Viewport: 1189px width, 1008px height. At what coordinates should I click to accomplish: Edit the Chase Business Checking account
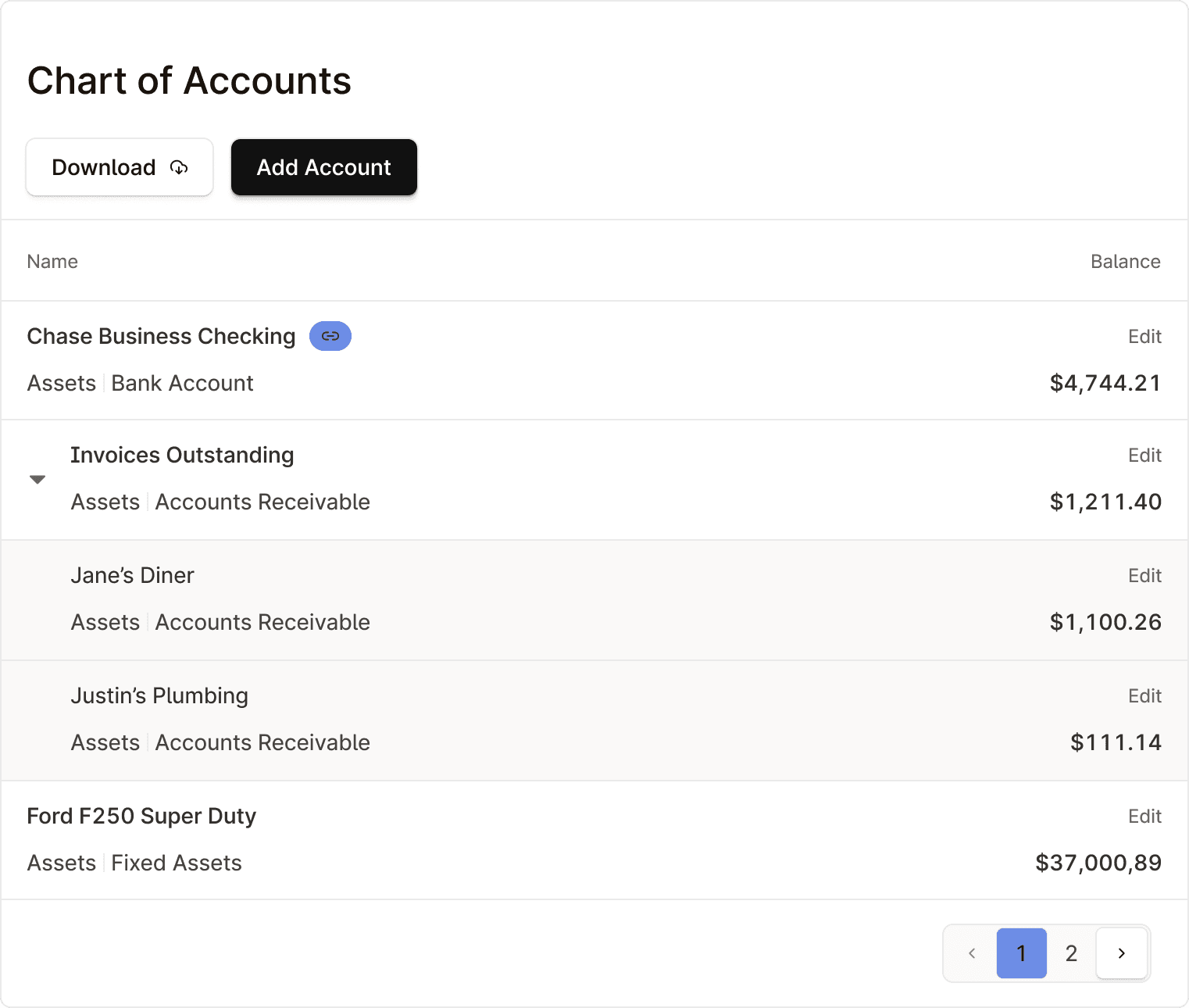click(x=1144, y=336)
